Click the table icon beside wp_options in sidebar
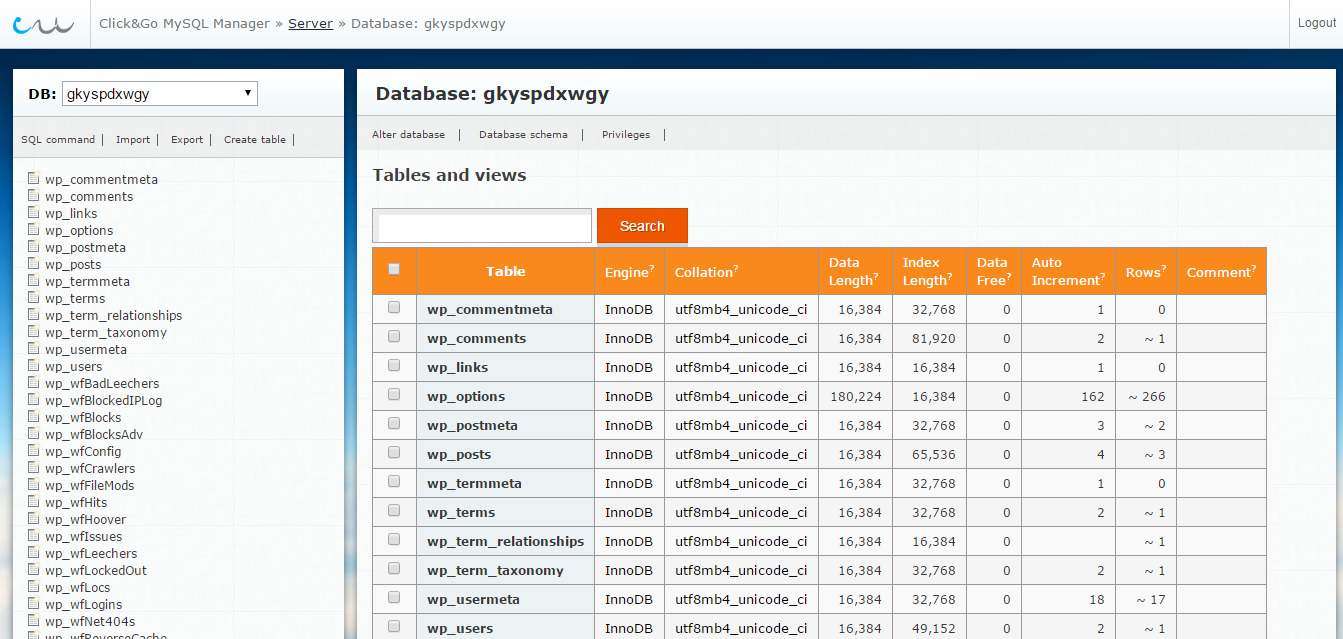1343x639 pixels. (x=34, y=230)
